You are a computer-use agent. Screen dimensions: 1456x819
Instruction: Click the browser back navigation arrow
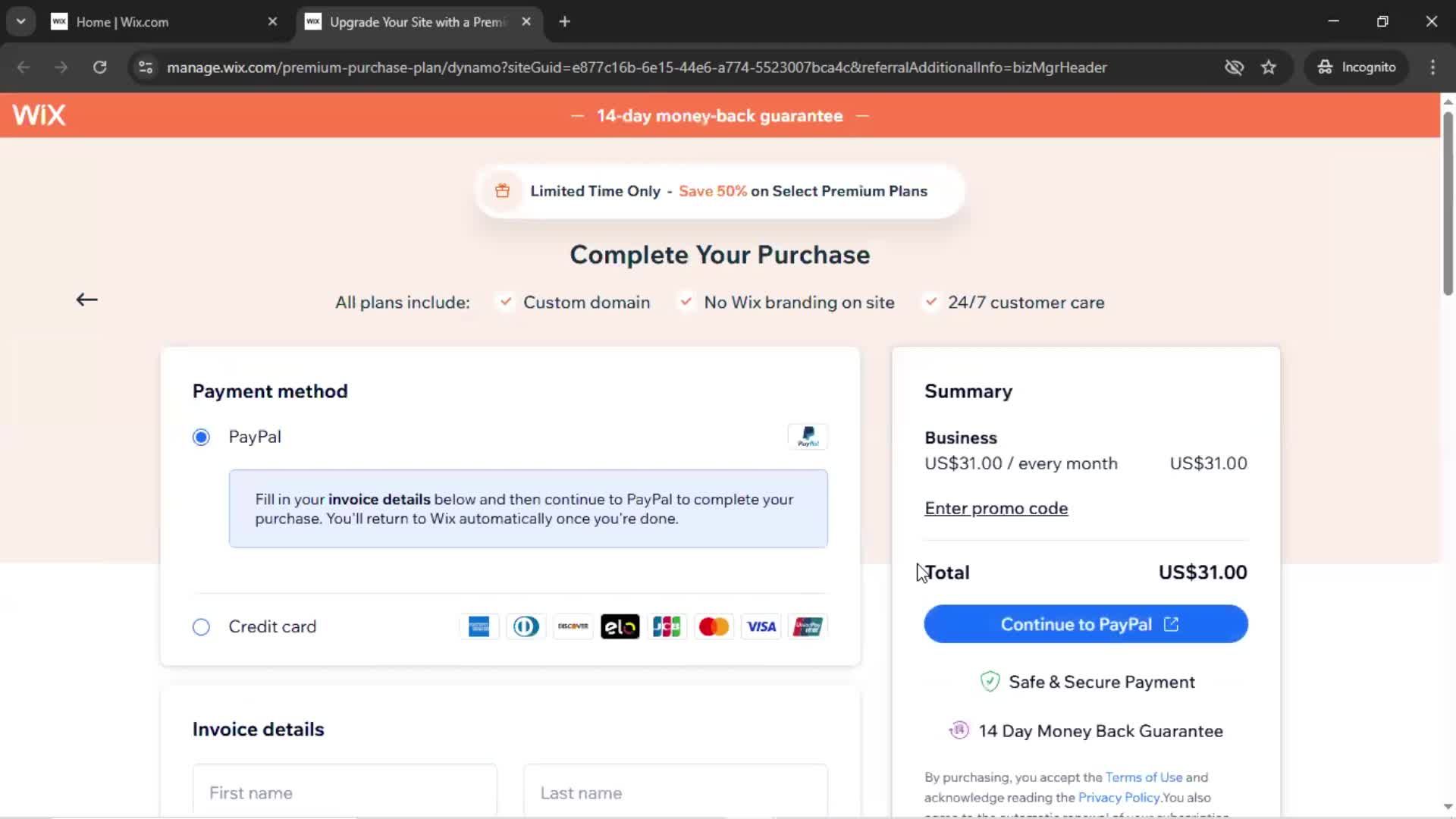click(x=24, y=67)
